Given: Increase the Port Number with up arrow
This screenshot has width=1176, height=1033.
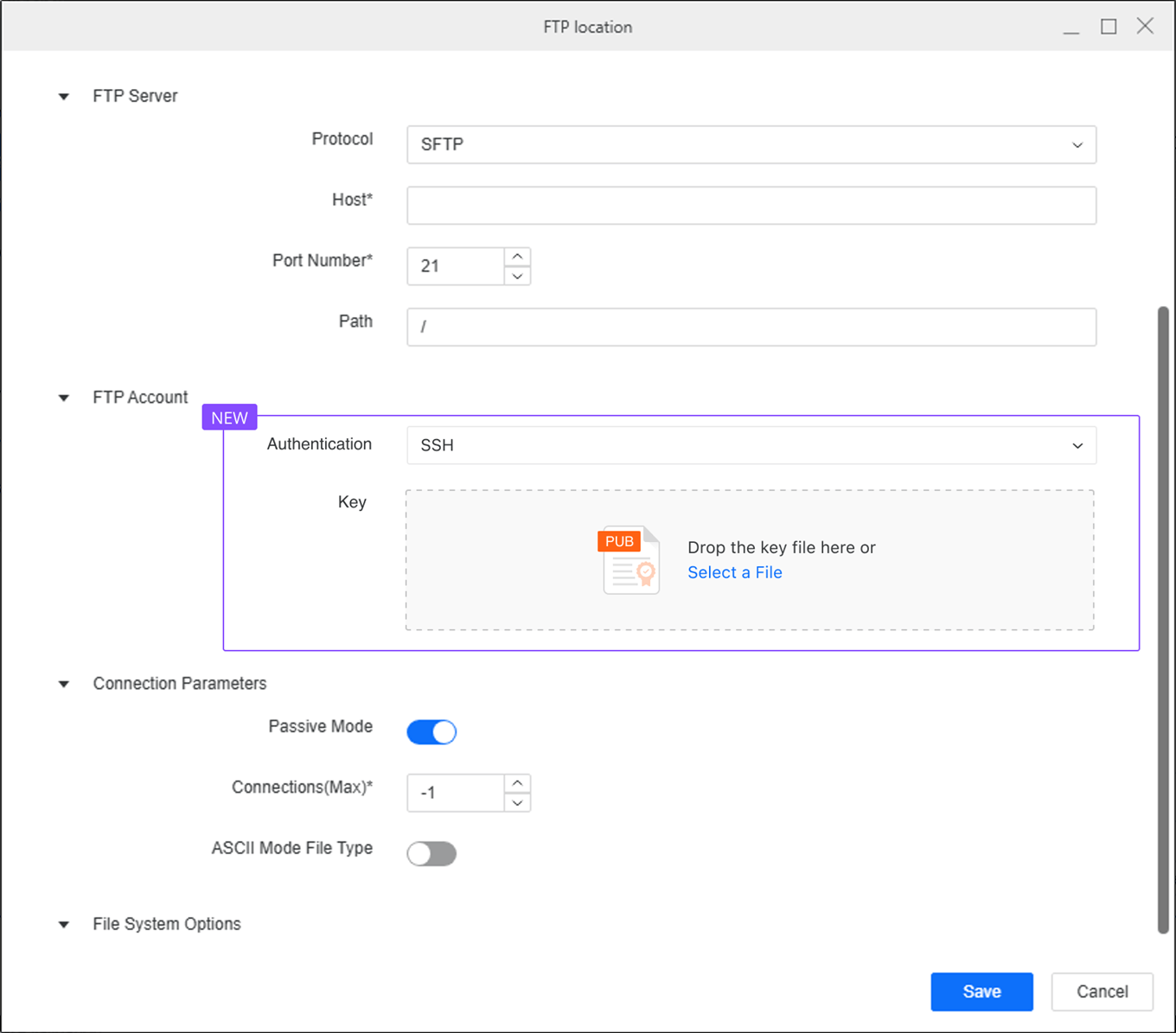Looking at the screenshot, I should point(517,257).
